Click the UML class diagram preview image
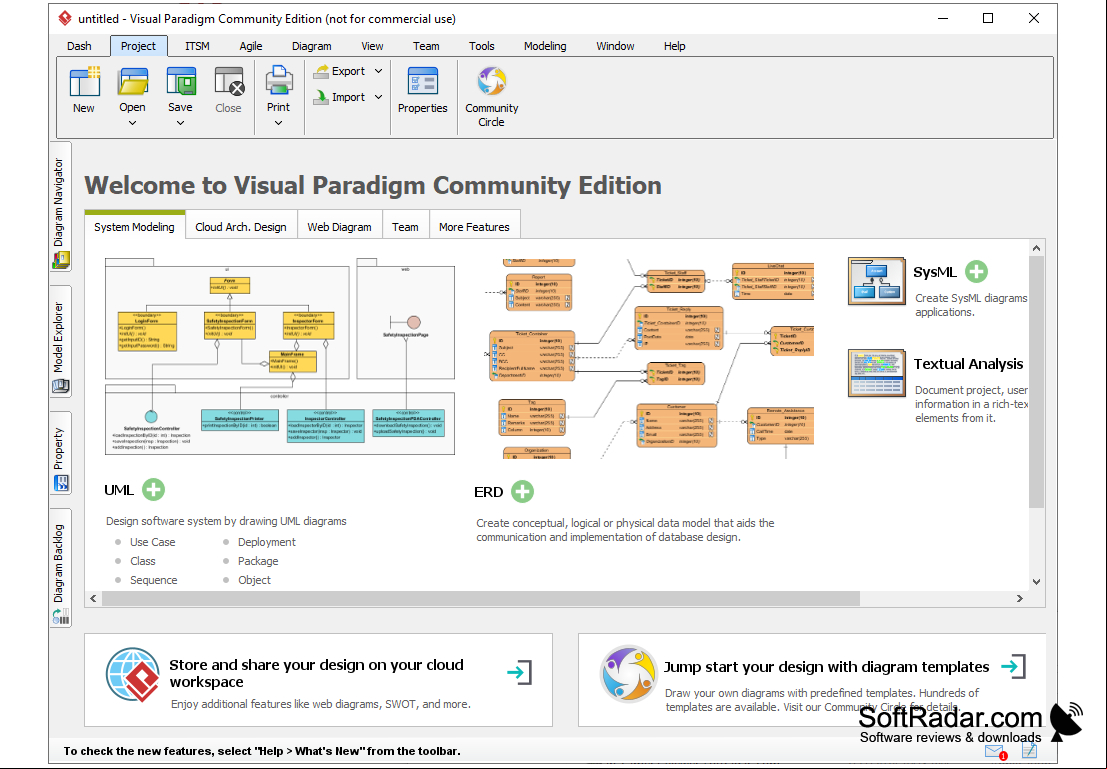 click(x=280, y=357)
